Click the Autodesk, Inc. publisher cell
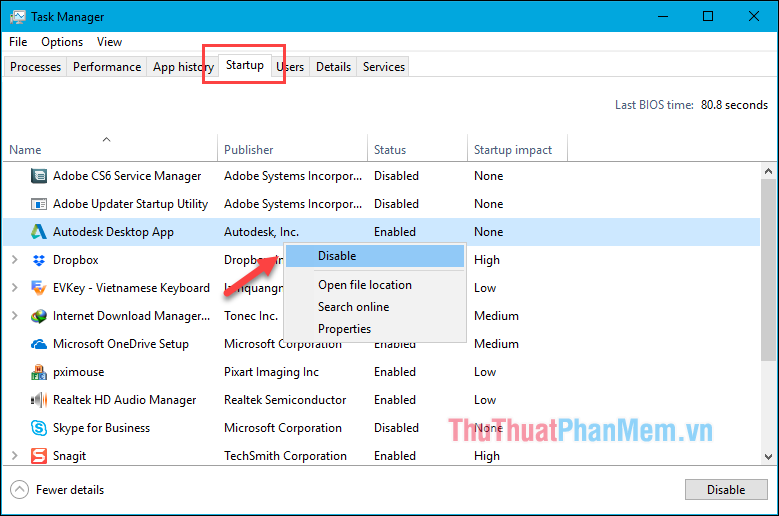Screen dimensions: 779x516 point(261,232)
